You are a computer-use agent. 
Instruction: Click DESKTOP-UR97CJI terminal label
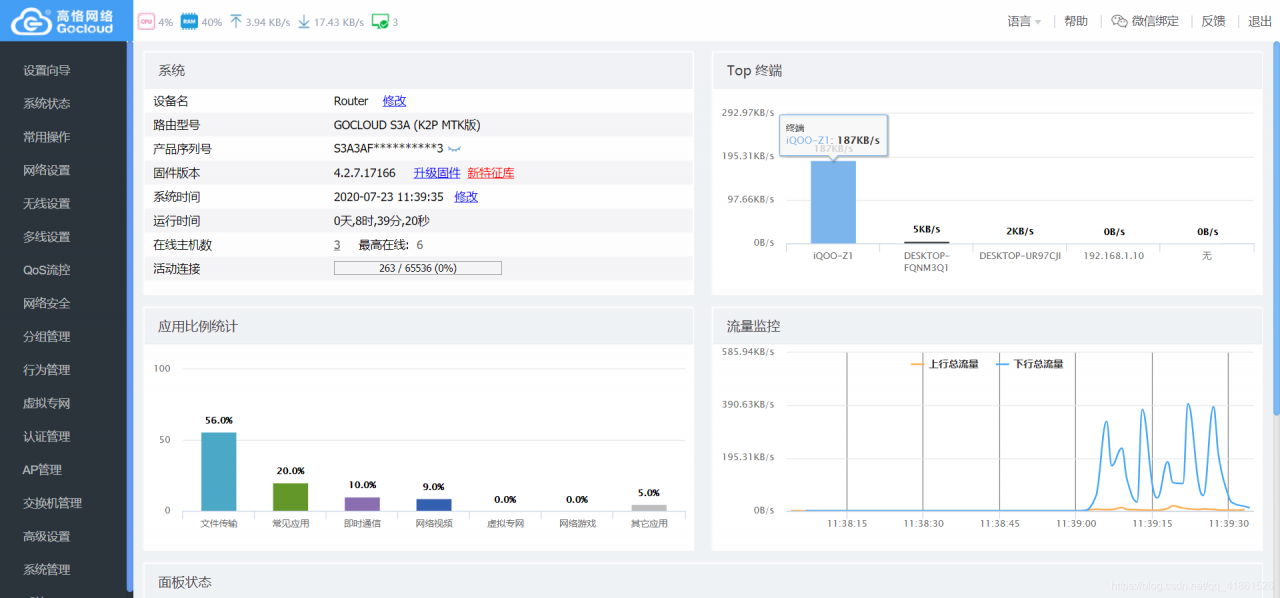pos(1019,256)
